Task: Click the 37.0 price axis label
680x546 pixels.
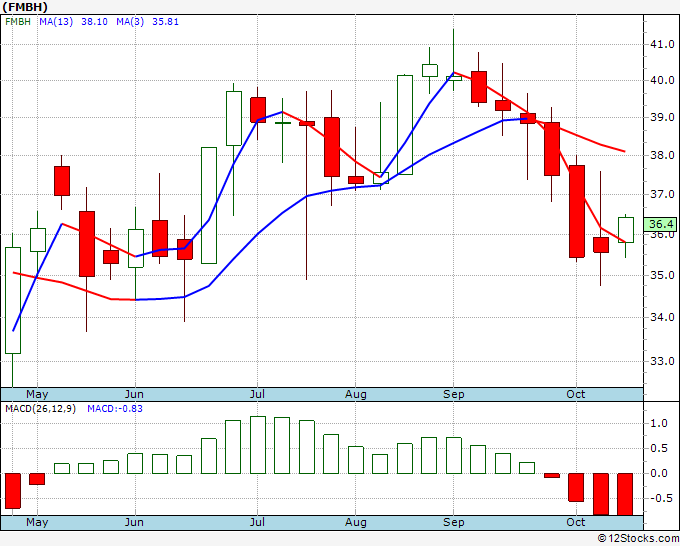Action: pyautogui.click(x=662, y=194)
